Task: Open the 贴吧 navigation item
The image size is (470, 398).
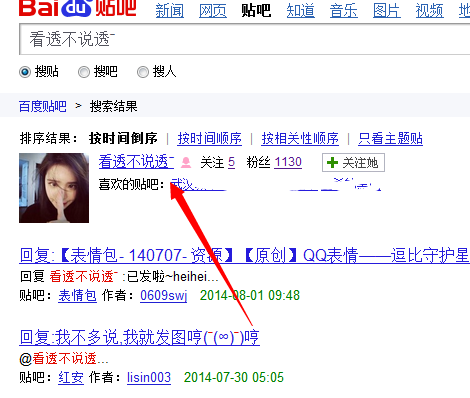Action: (256, 11)
